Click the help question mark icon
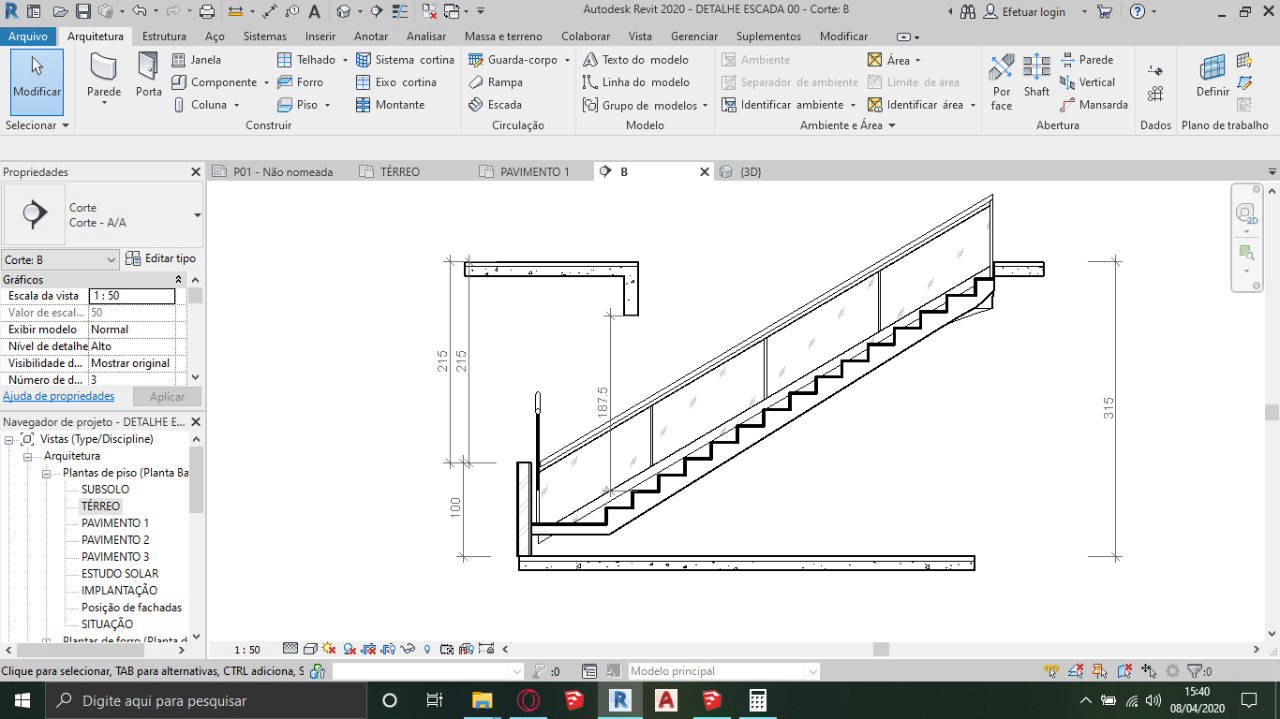Viewport: 1280px width, 719px height. (1137, 12)
